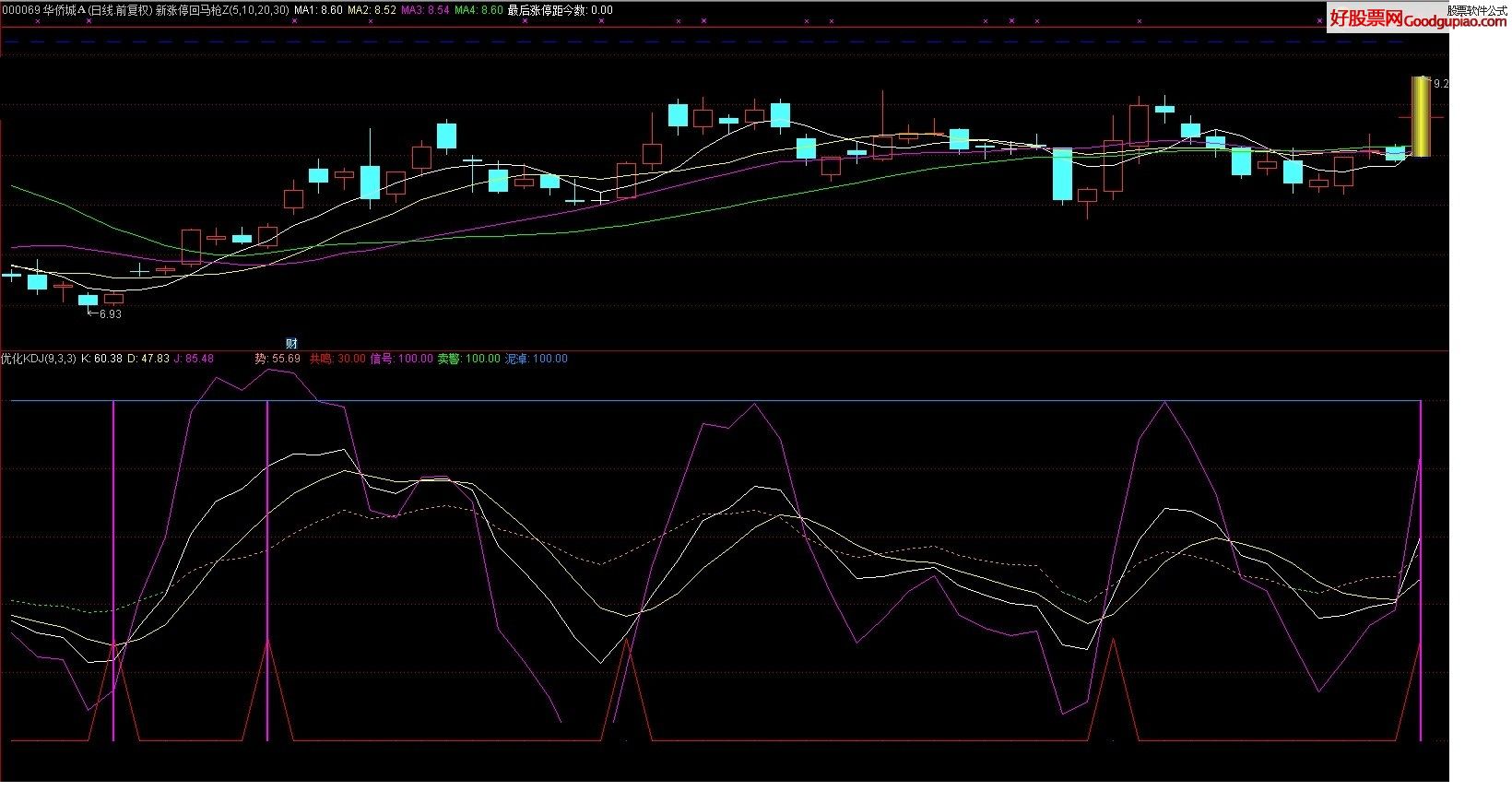The width and height of the screenshot is (1512, 803).
Task: Click the blue 泥淖: 100.00 label
Action: click(536, 359)
